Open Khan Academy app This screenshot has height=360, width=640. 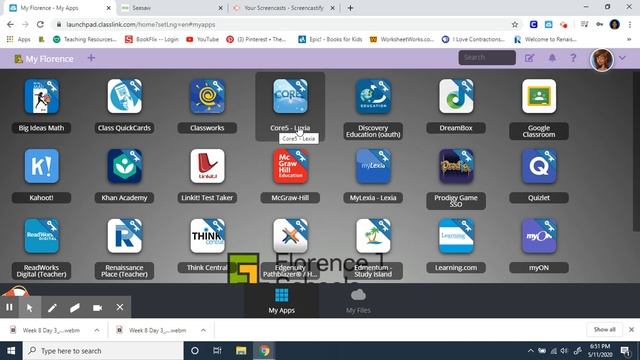point(124,166)
